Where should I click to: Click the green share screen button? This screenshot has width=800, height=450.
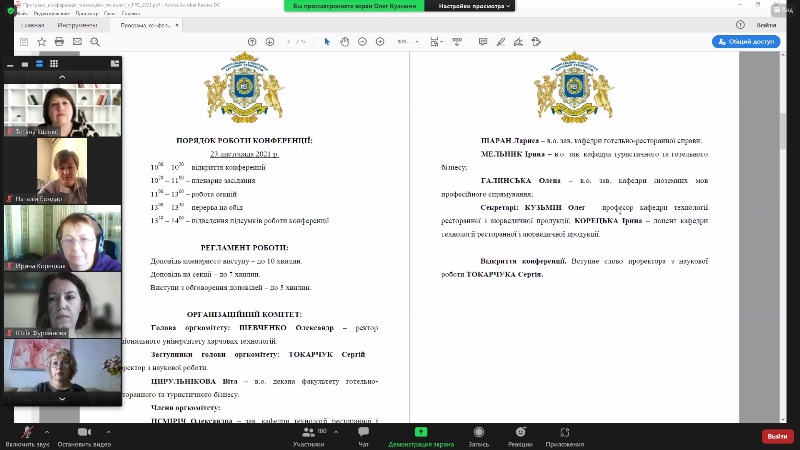pos(421,436)
